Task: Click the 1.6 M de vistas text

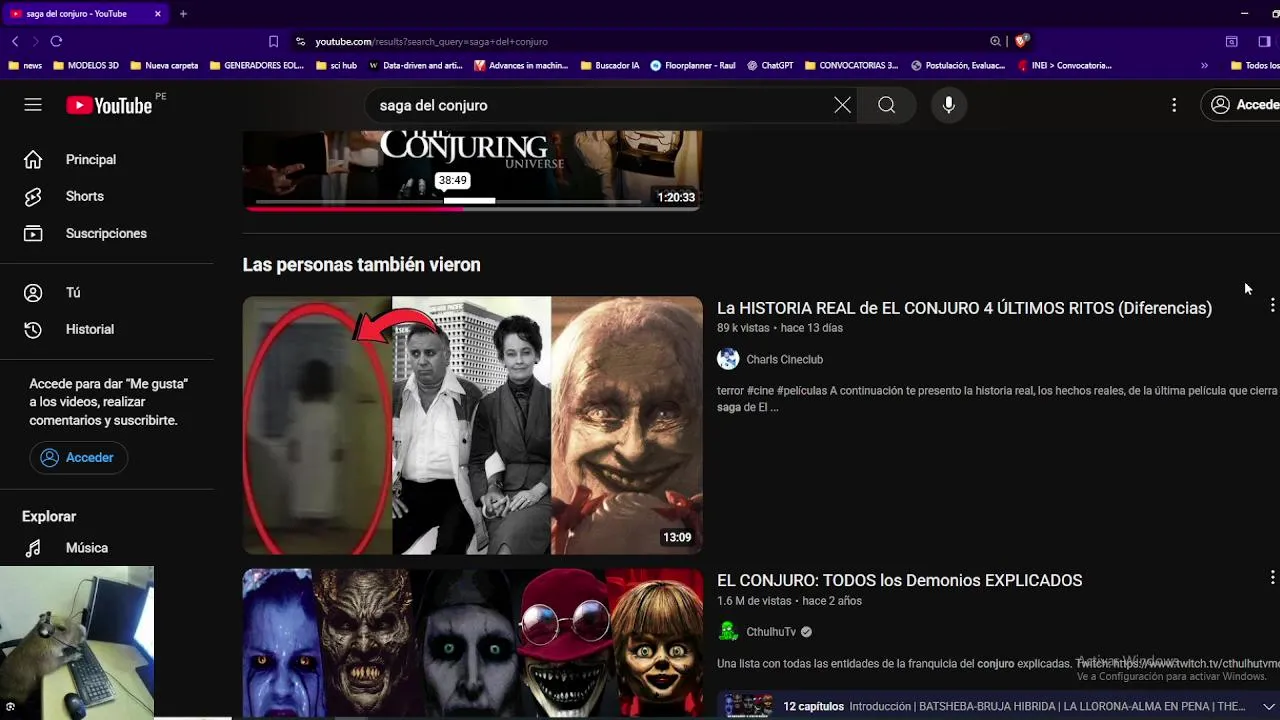Action: [754, 601]
